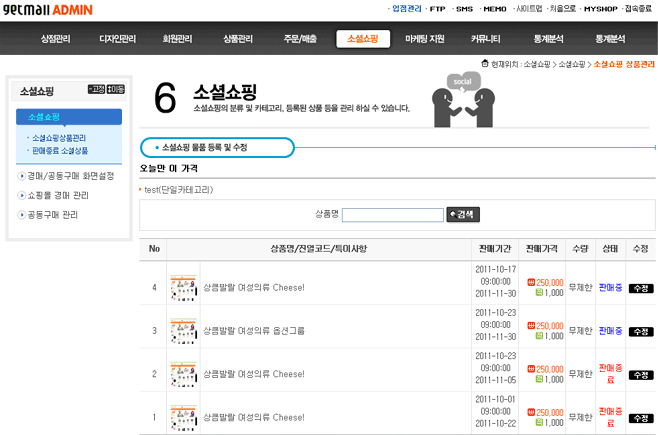Click the 상품명 search input field

pyautogui.click(x=392, y=214)
